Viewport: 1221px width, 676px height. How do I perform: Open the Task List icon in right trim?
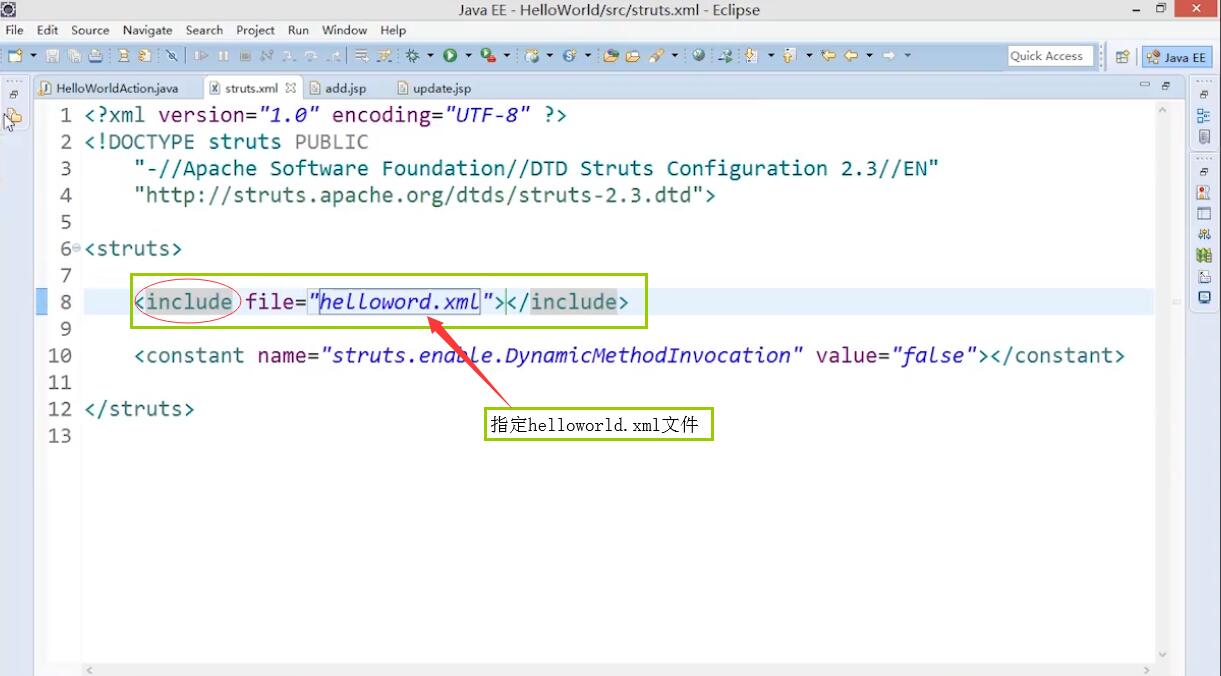pyautogui.click(x=1204, y=136)
